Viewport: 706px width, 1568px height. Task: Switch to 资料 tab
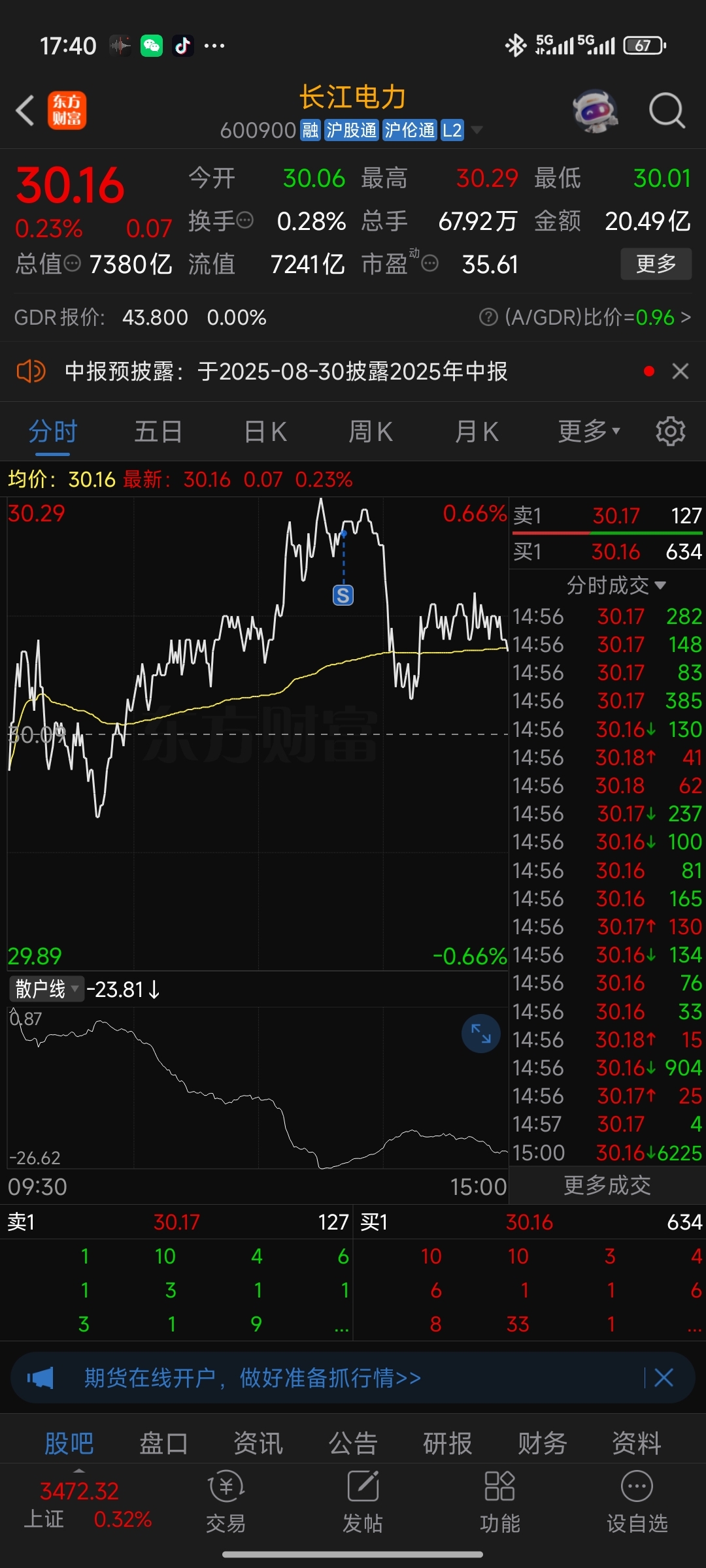pos(636,1443)
